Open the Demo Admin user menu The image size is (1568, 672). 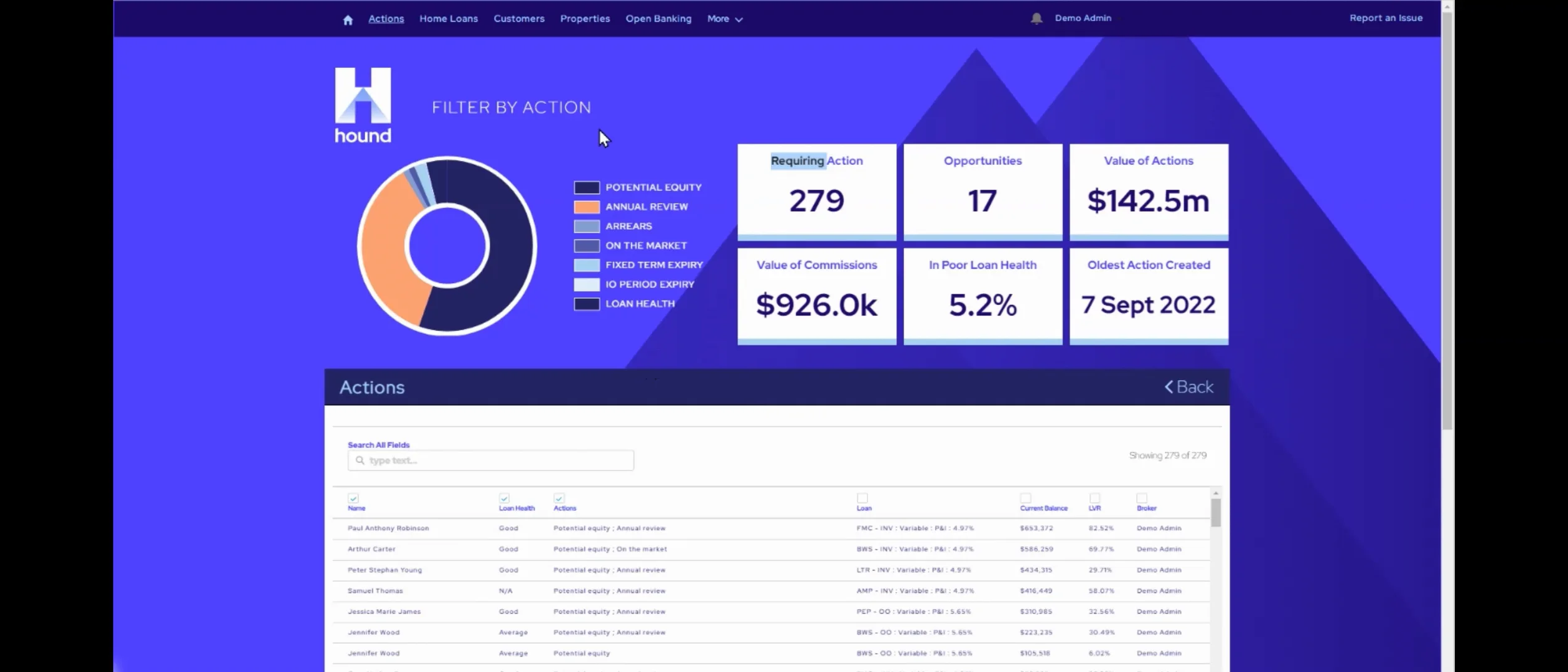(1083, 18)
